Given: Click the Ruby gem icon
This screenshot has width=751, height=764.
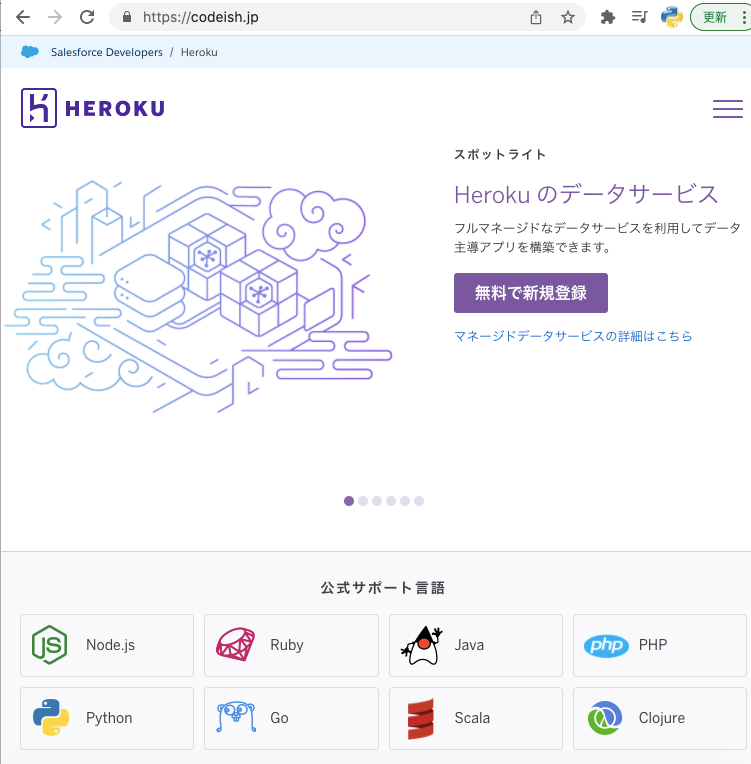Looking at the screenshot, I should tap(235, 644).
